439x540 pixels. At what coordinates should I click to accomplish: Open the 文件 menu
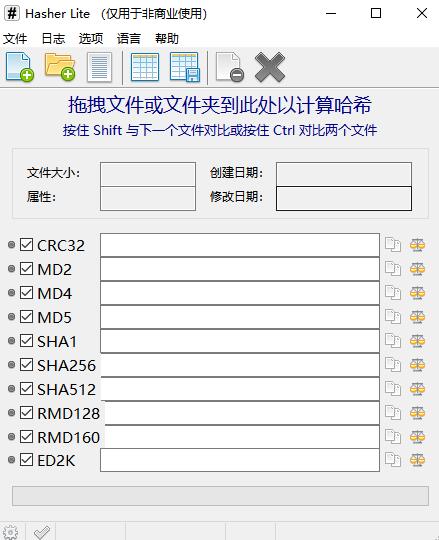tap(15, 39)
